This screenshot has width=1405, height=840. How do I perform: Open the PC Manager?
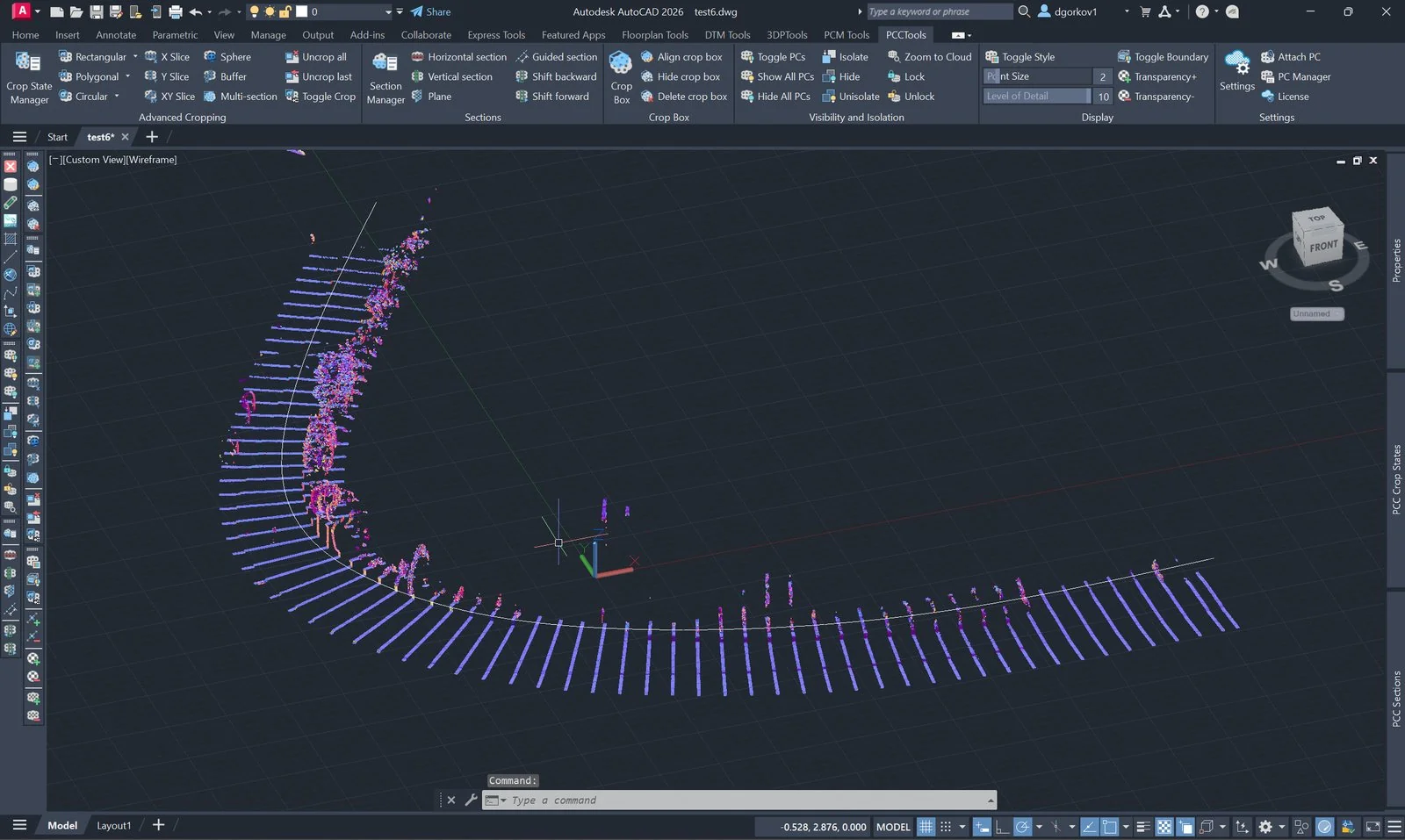click(x=1296, y=77)
